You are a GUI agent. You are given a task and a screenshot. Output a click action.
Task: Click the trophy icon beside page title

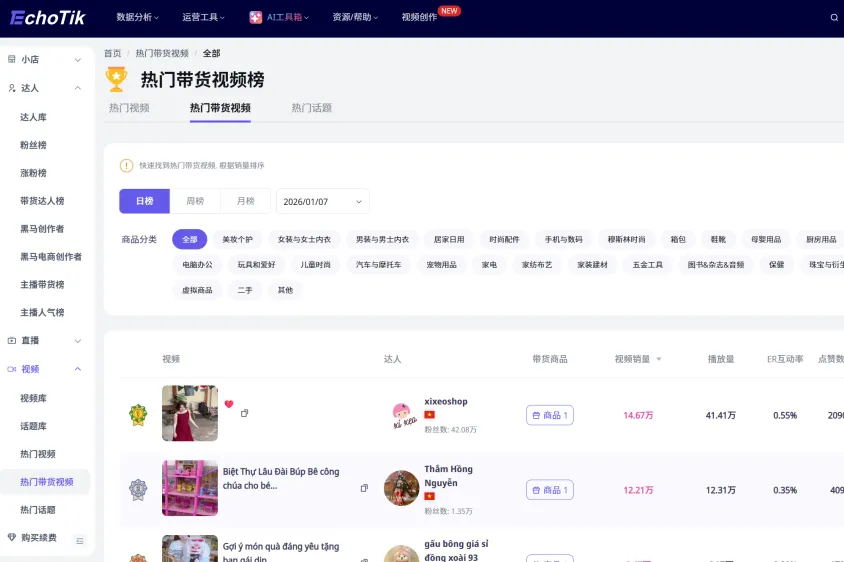(x=116, y=79)
